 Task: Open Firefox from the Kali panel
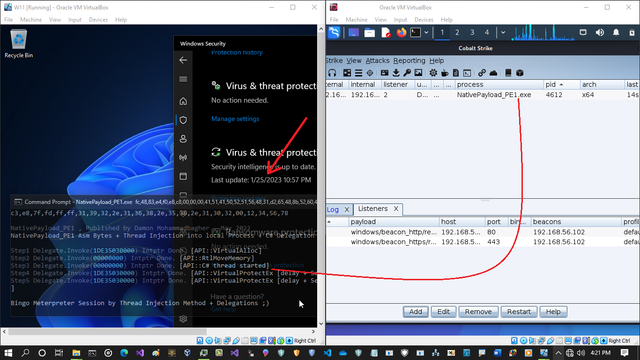(401, 33)
